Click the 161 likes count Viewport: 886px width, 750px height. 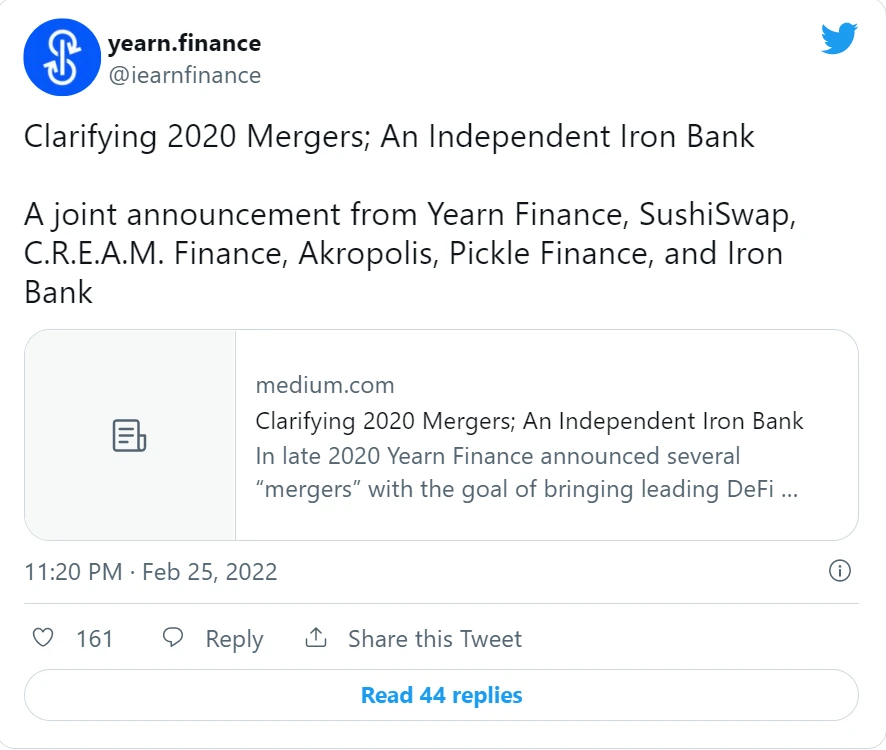point(95,639)
